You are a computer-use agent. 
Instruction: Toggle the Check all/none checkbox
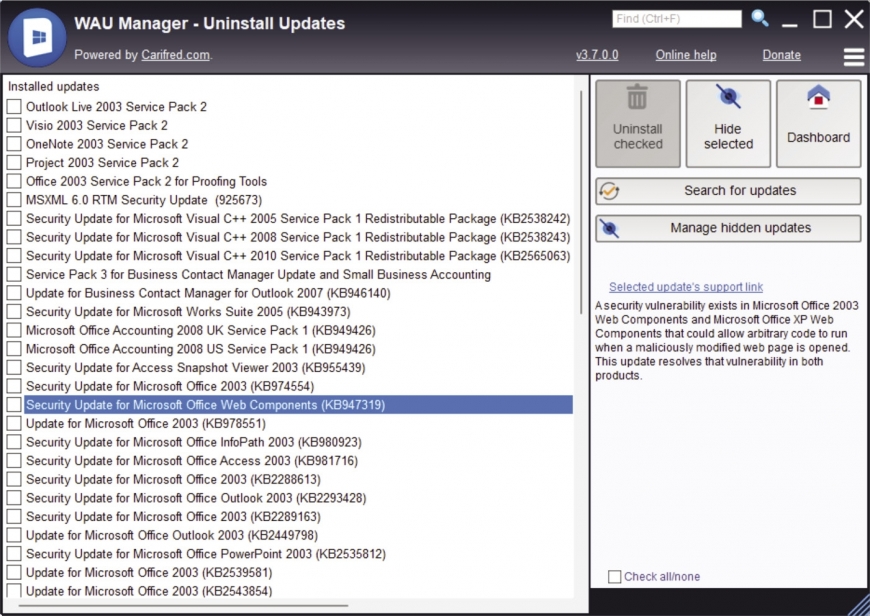(x=614, y=577)
